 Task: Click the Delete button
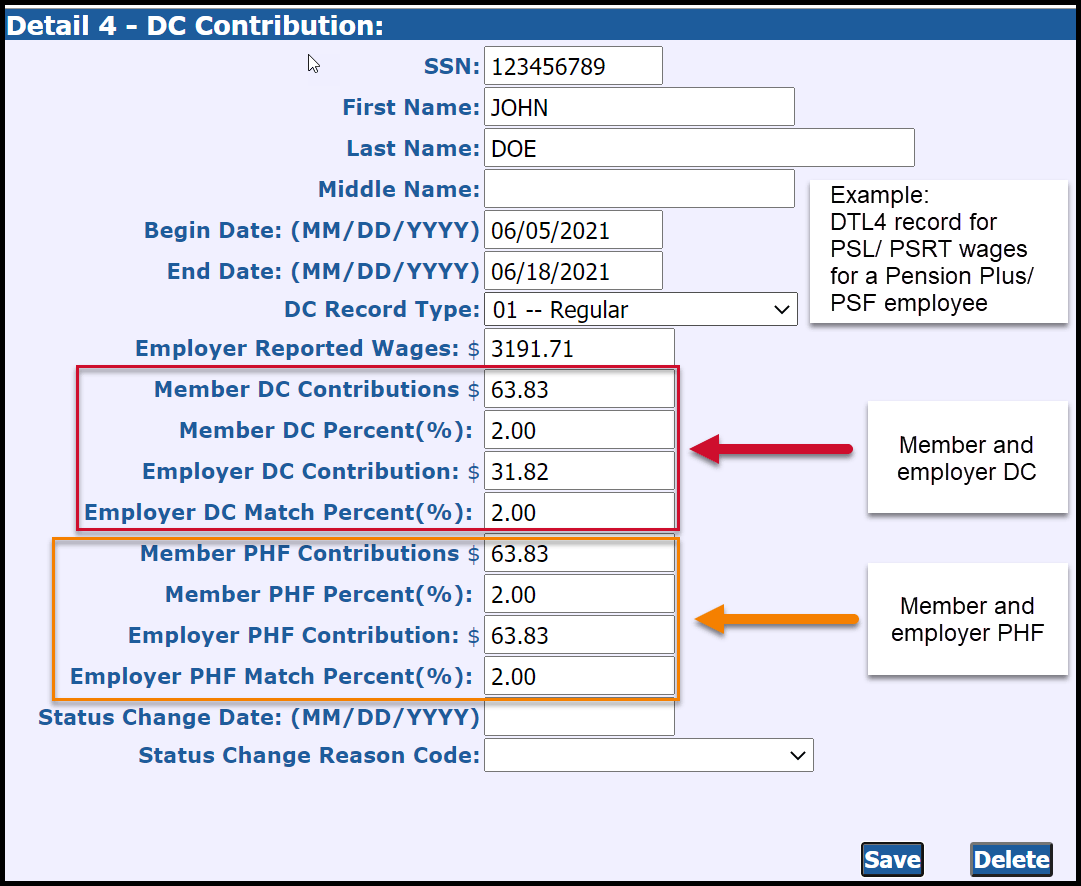pyautogui.click(x=1011, y=859)
